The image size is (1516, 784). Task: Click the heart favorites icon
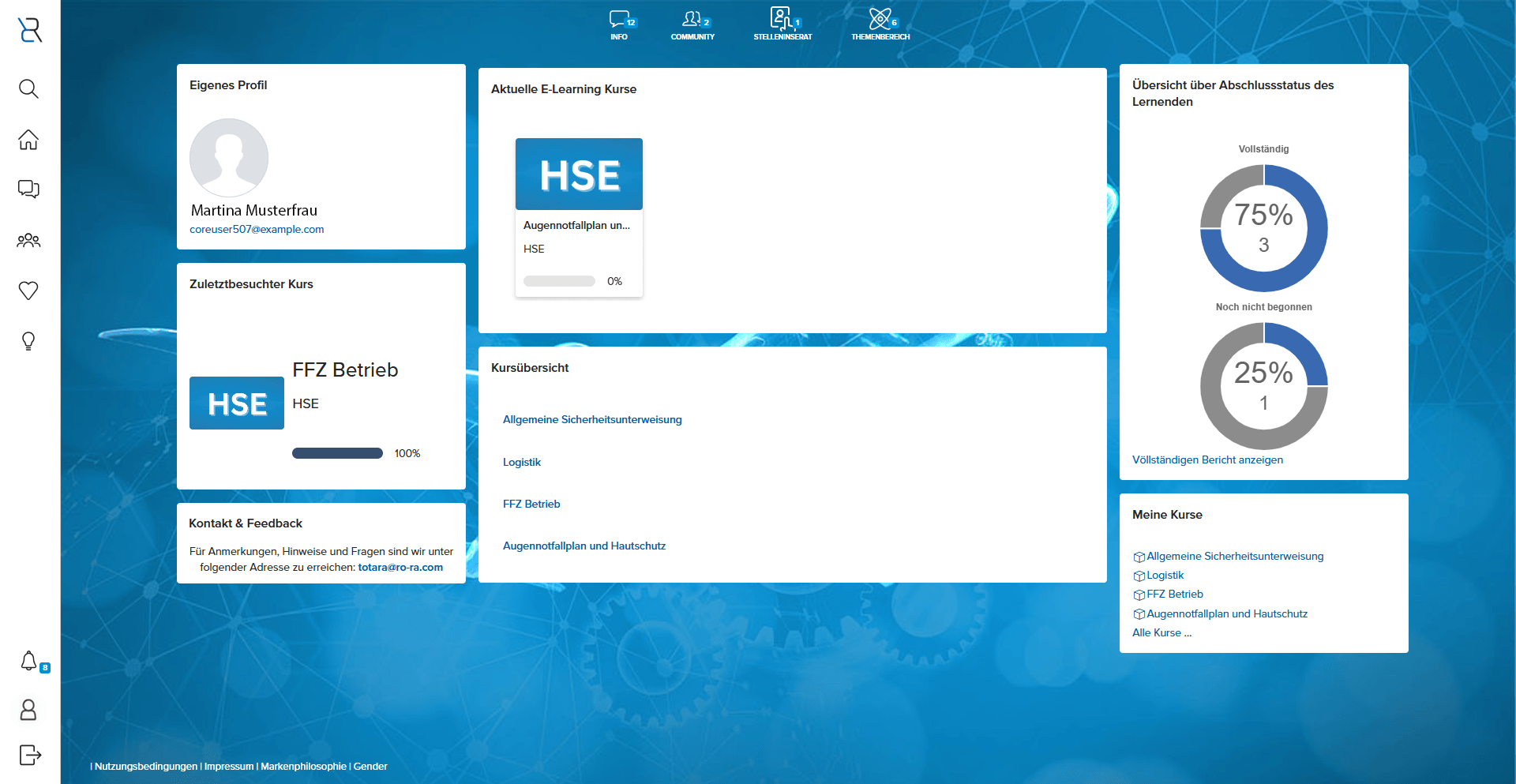pyautogui.click(x=28, y=291)
